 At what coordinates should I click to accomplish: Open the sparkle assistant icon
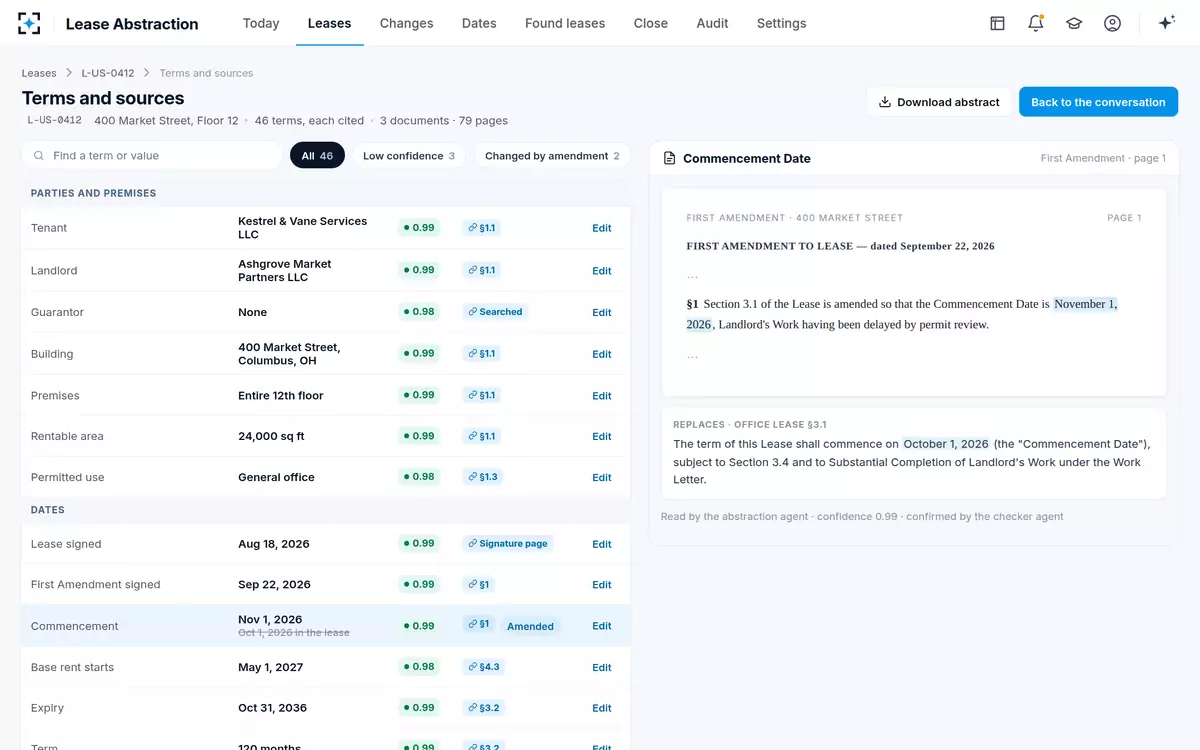point(1166,23)
